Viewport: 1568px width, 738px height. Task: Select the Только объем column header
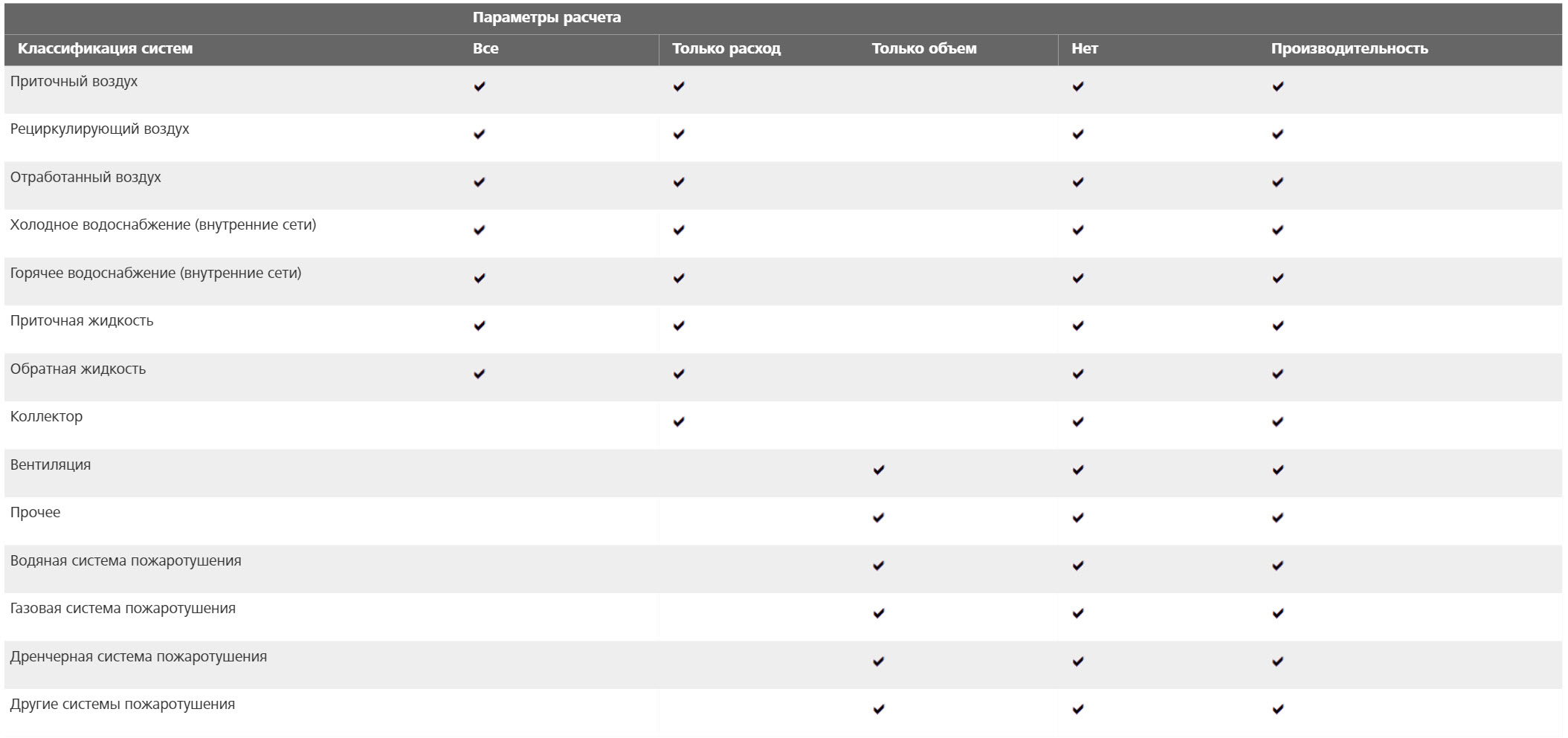(924, 49)
